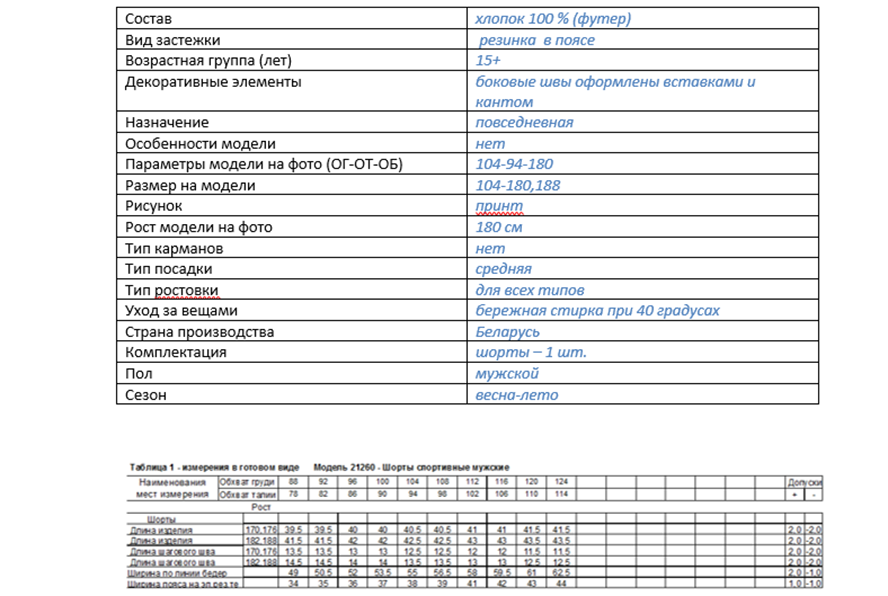Screen dimensions: 888x596
Task: Select the value 'весна-лето'
Action: (517, 395)
